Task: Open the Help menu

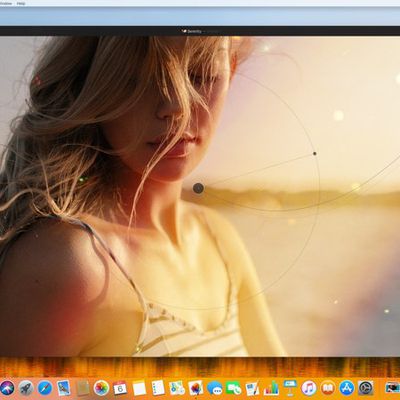Action: [21, 3]
